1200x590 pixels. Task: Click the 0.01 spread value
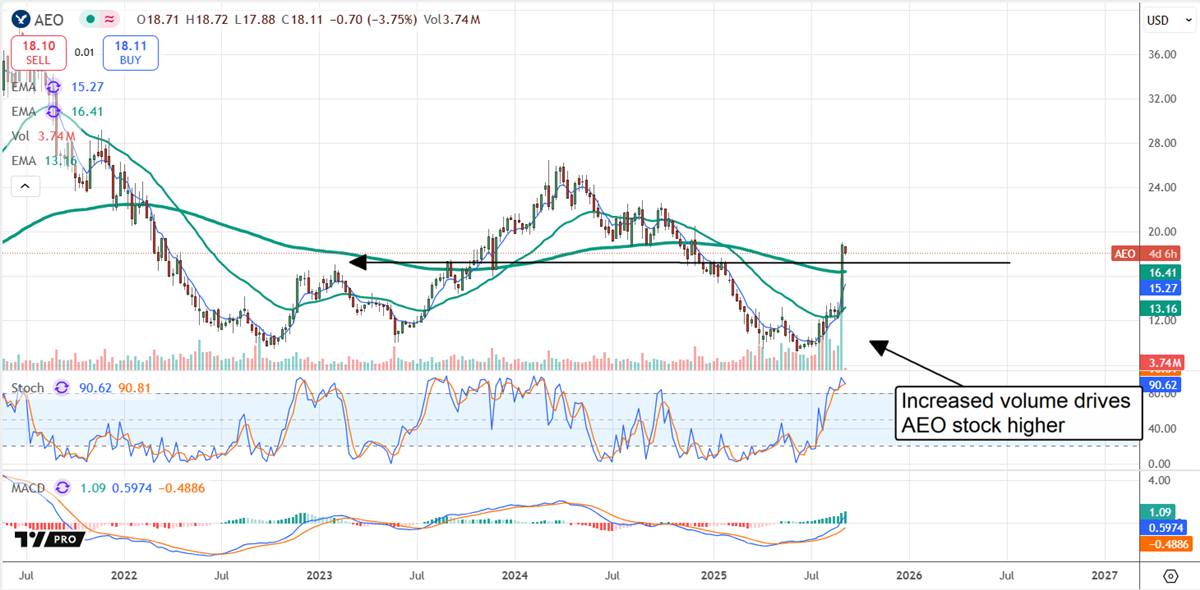pyautogui.click(x=85, y=52)
